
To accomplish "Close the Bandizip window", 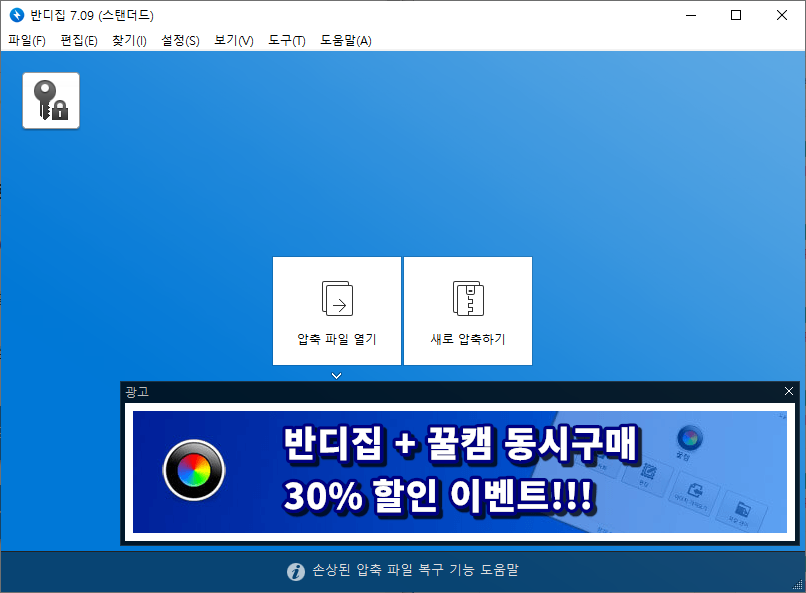I will click(782, 15).
